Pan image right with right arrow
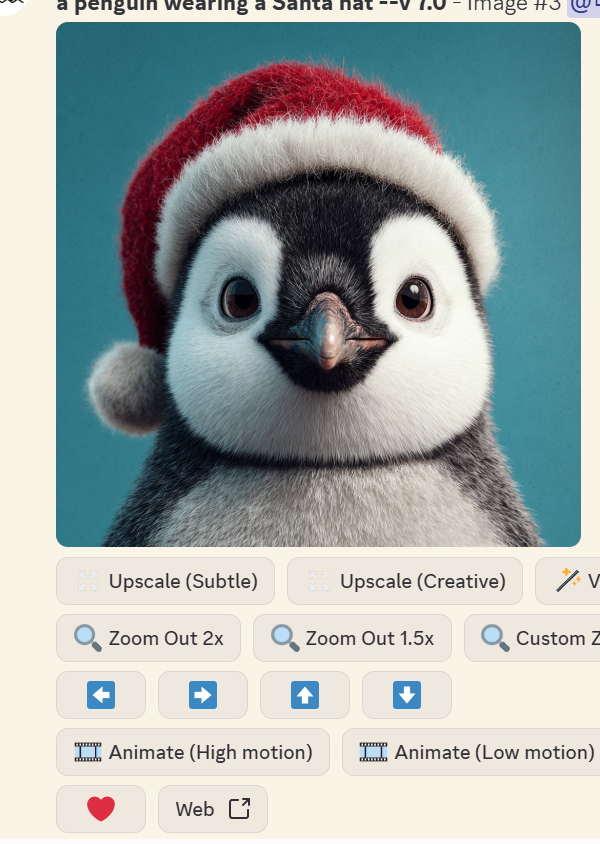The image size is (600, 844). click(203, 695)
